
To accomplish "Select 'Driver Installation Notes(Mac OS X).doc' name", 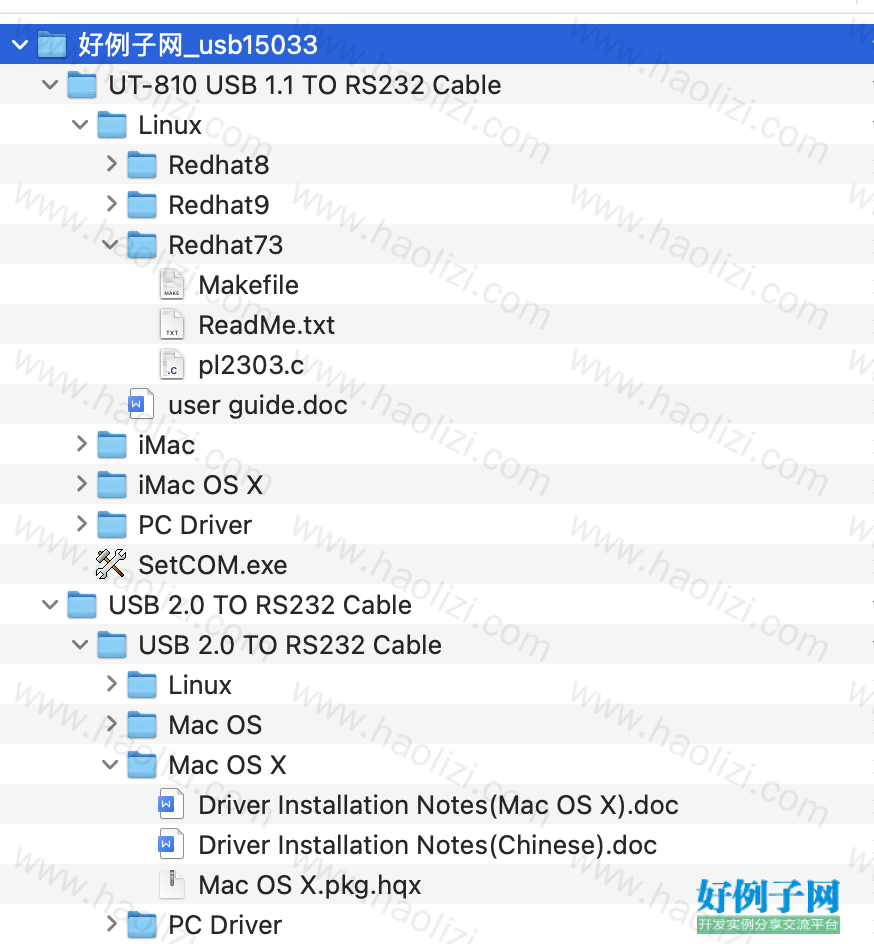I will (x=439, y=805).
